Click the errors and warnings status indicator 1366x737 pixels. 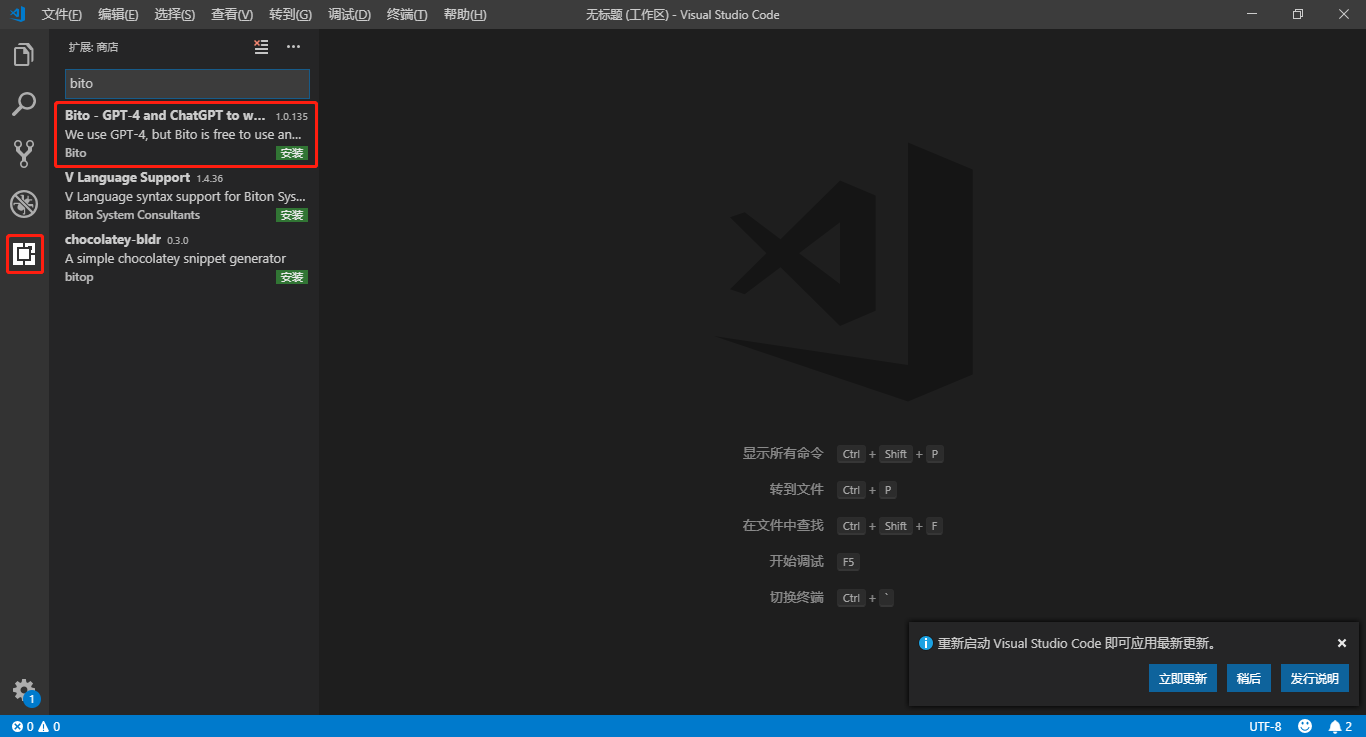(x=36, y=727)
